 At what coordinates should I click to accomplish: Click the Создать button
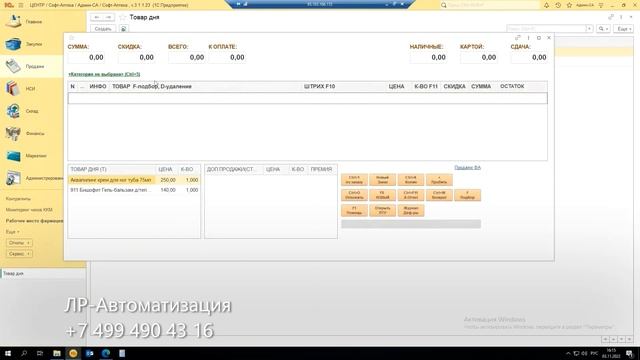point(102,29)
